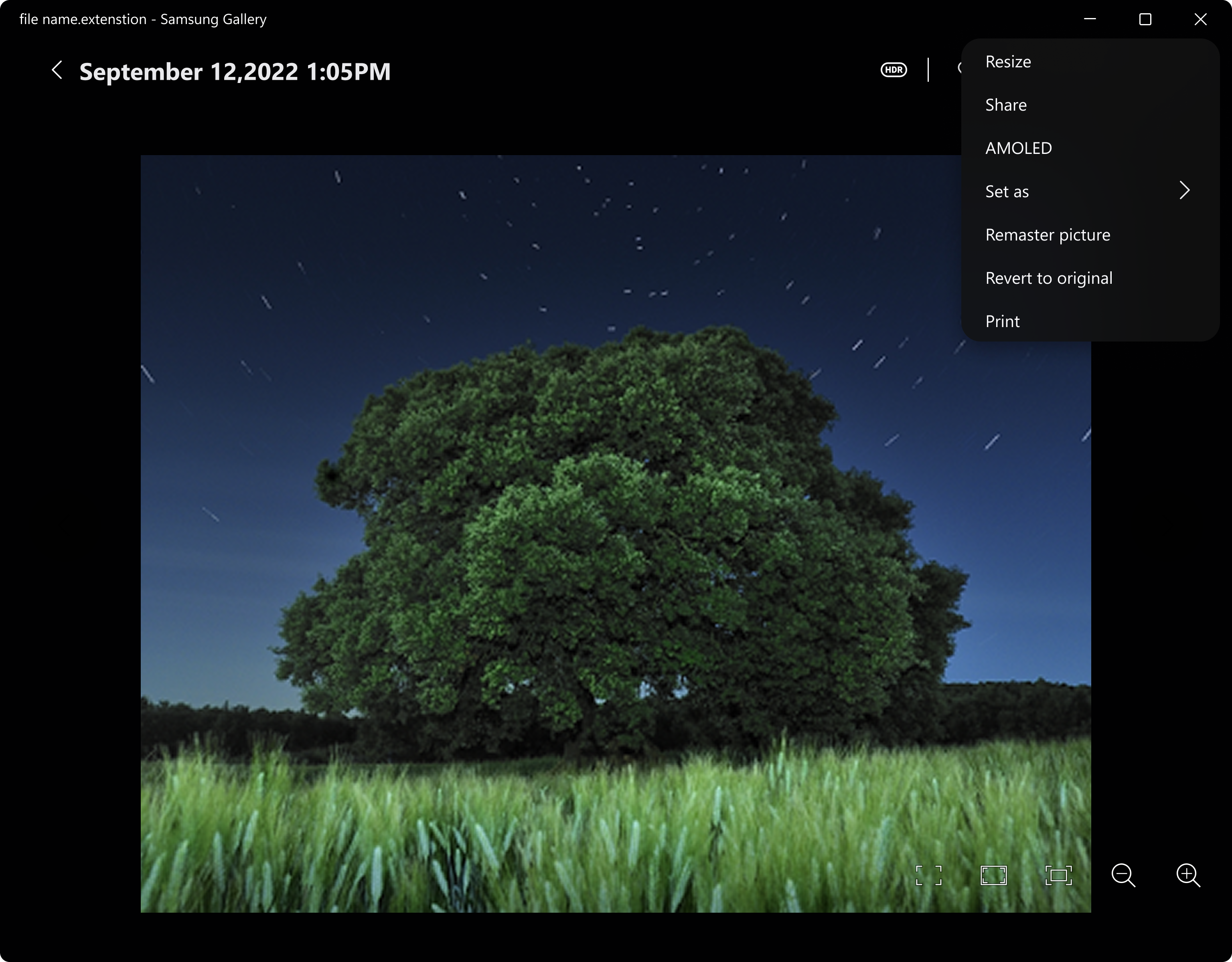Choose Remaster picture
Screen dimensions: 1232x962
coord(1048,234)
